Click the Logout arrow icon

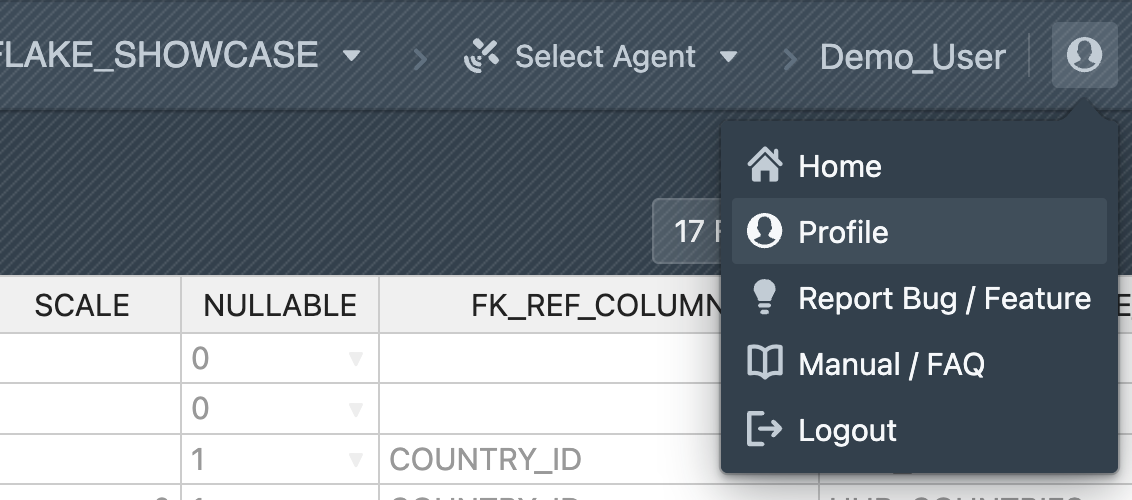click(x=765, y=430)
